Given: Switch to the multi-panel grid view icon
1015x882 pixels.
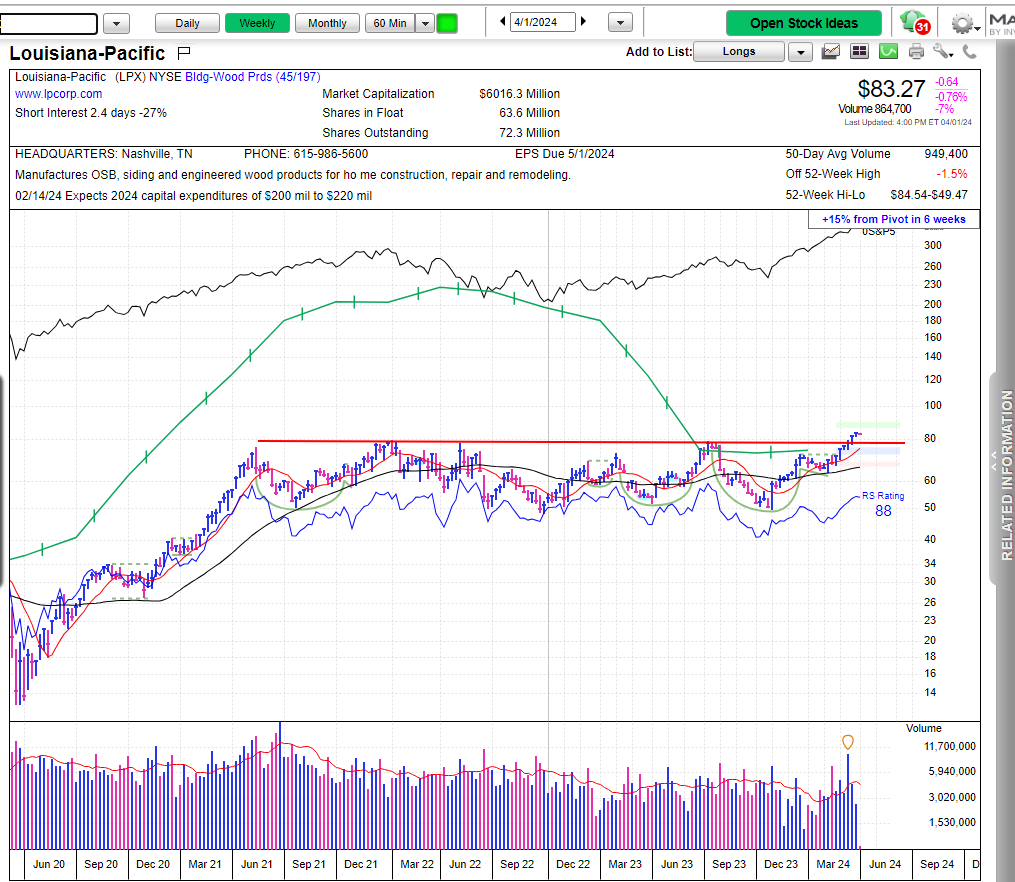Looking at the screenshot, I should 859,52.
